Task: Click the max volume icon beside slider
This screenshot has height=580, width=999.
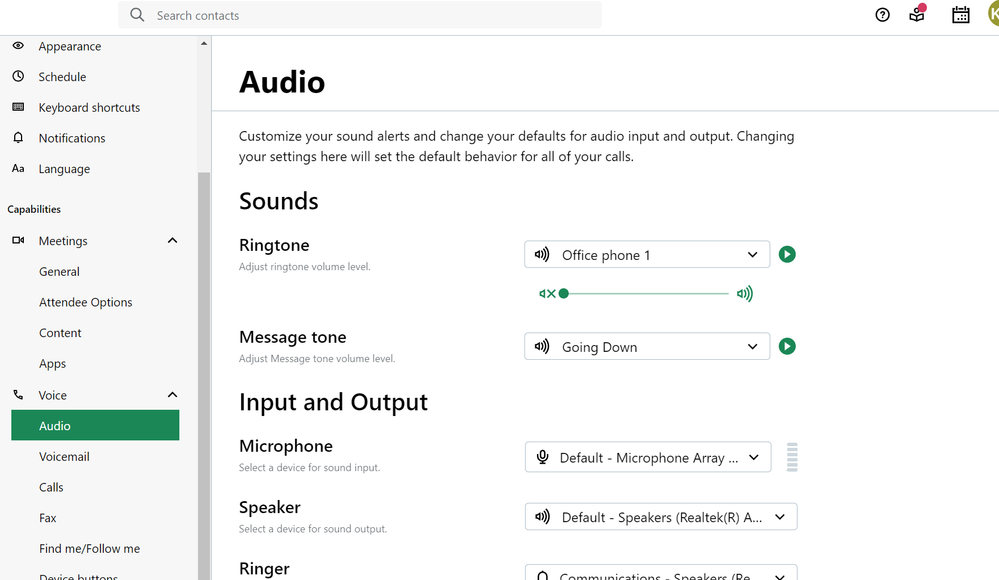Action: point(744,294)
